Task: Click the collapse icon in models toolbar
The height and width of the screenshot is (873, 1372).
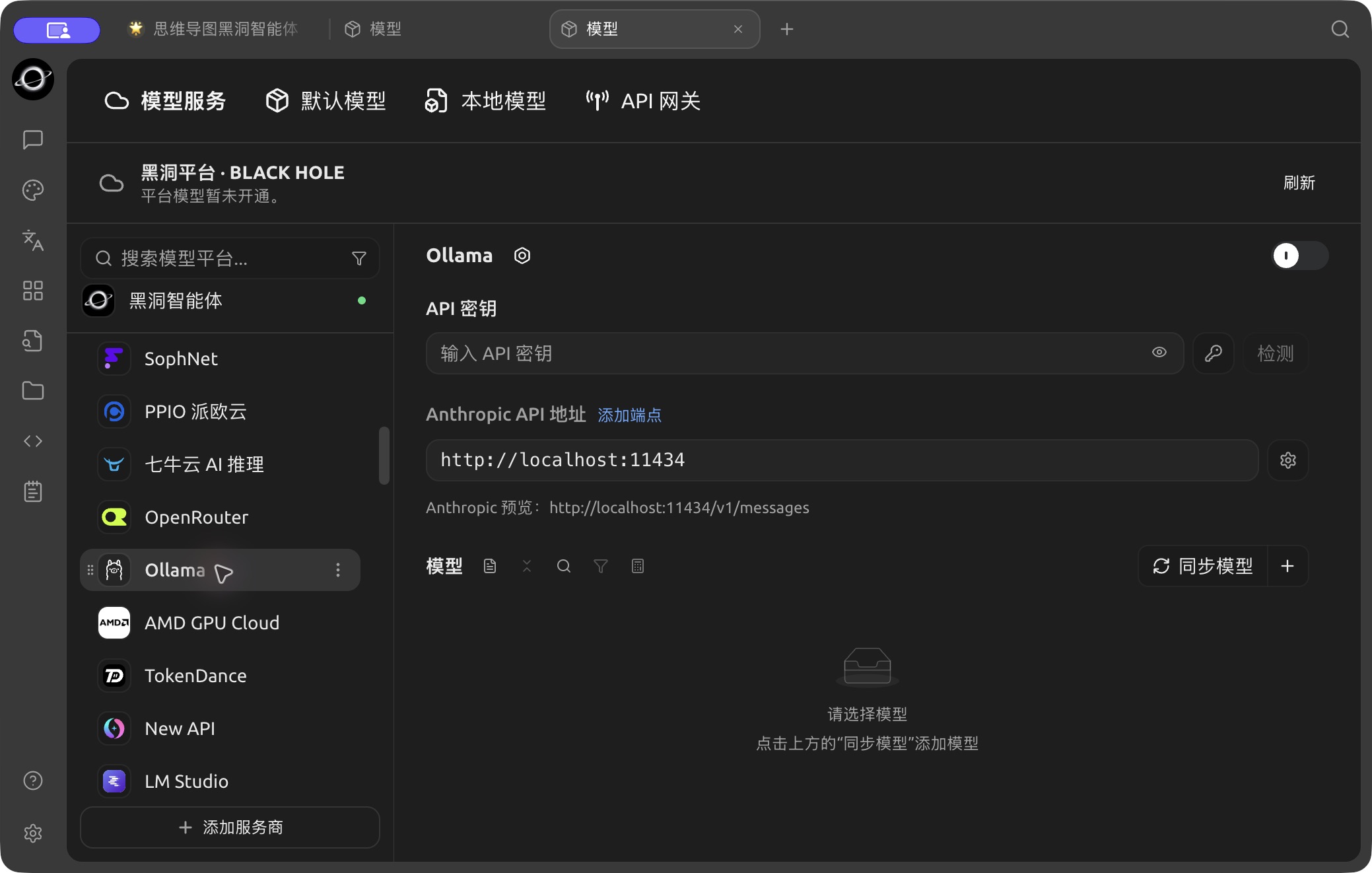Action: click(527, 566)
